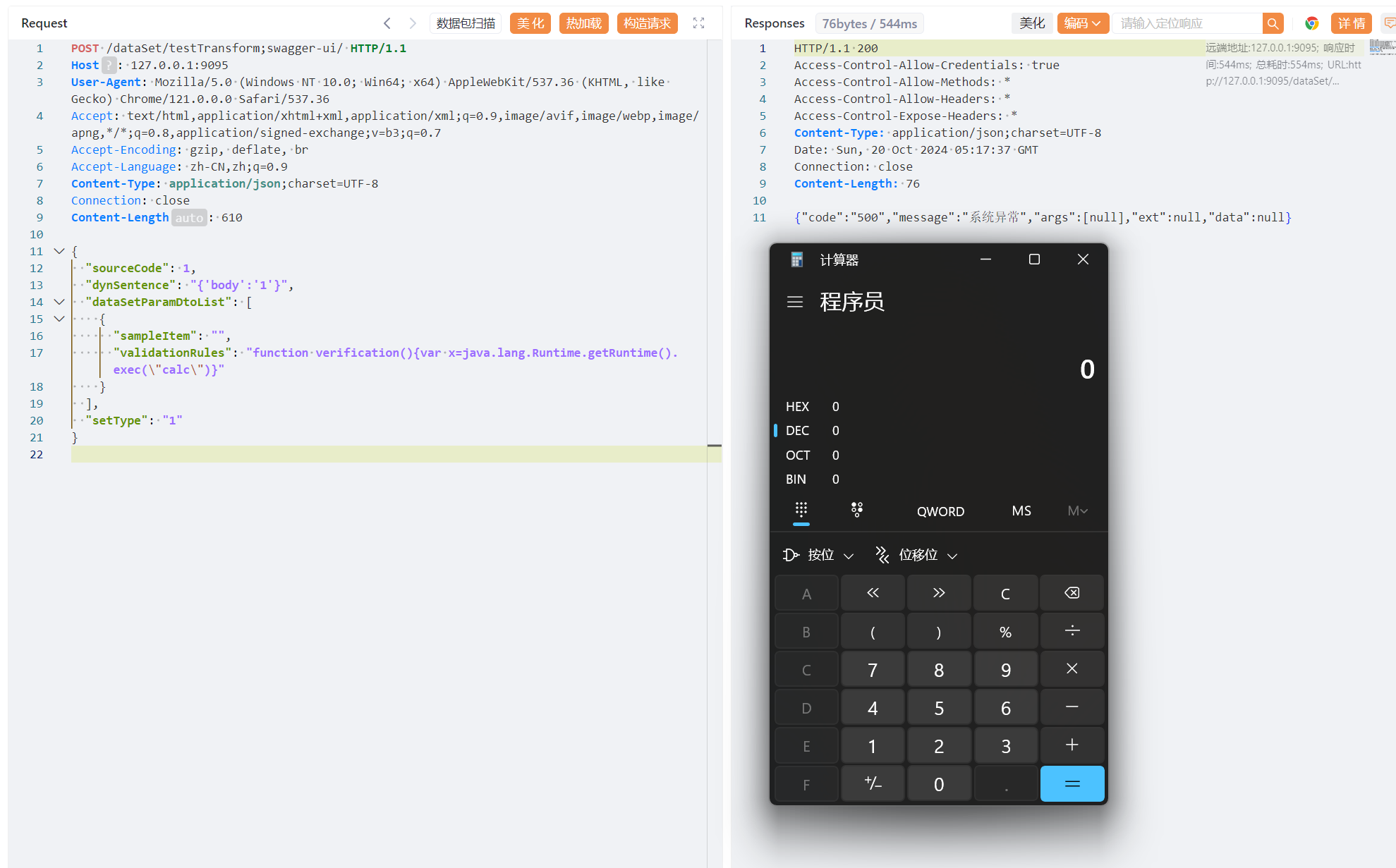
Task: Click the digit 1 key
Action: [873, 745]
